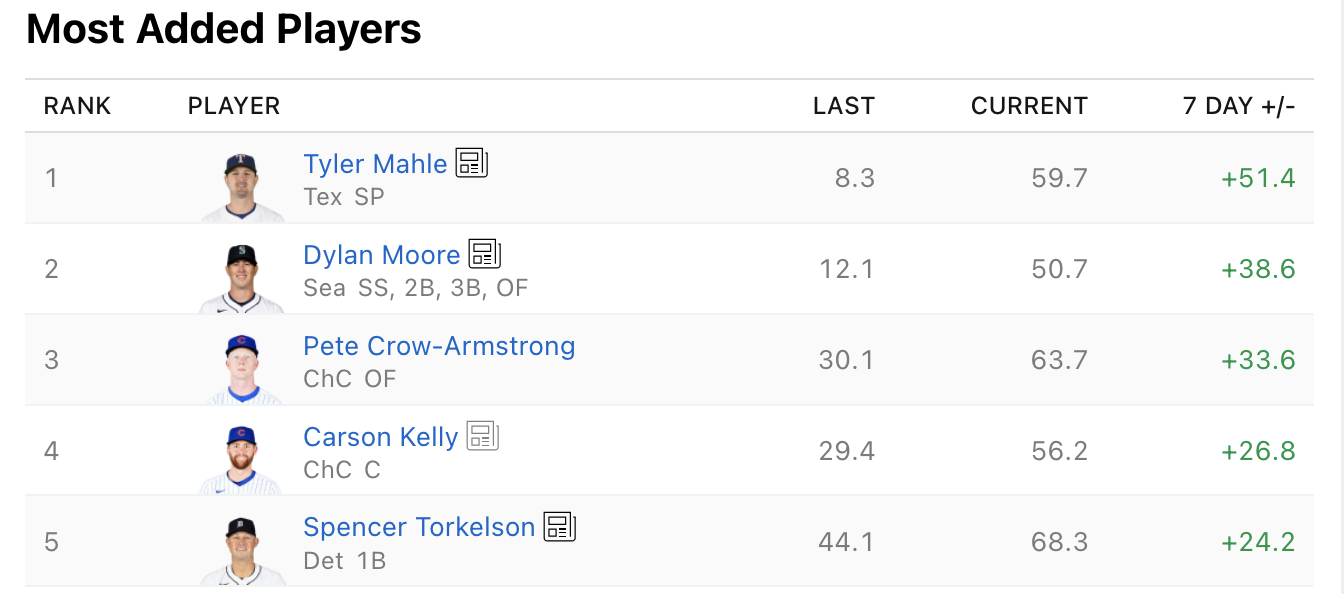Open Dylan Moore's player news notes icon
The height and width of the screenshot is (594, 1344).
485,254
